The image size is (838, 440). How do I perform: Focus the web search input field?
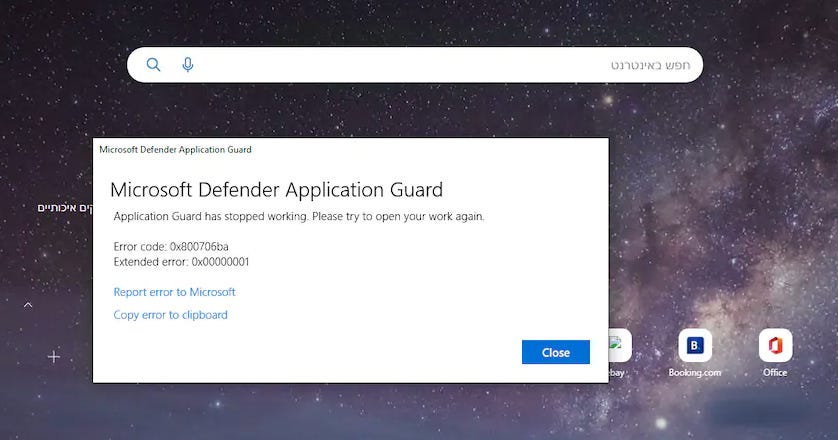coord(415,65)
